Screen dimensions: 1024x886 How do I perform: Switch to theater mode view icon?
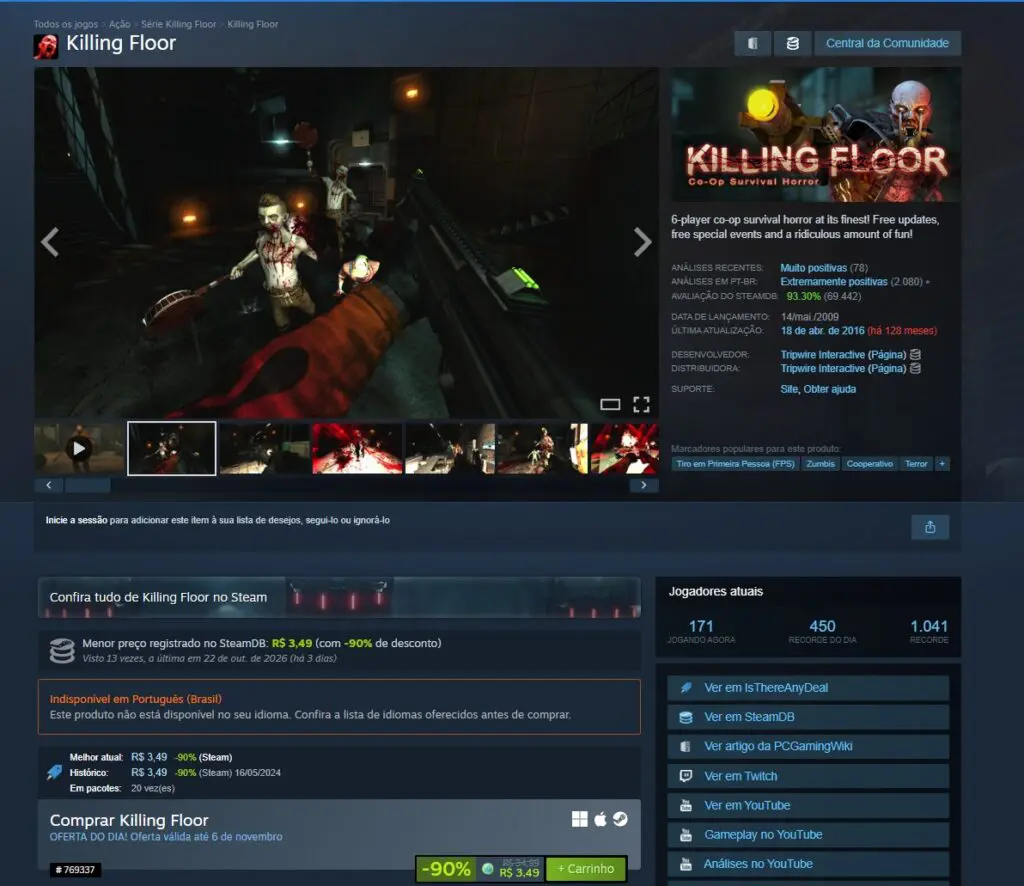(610, 405)
